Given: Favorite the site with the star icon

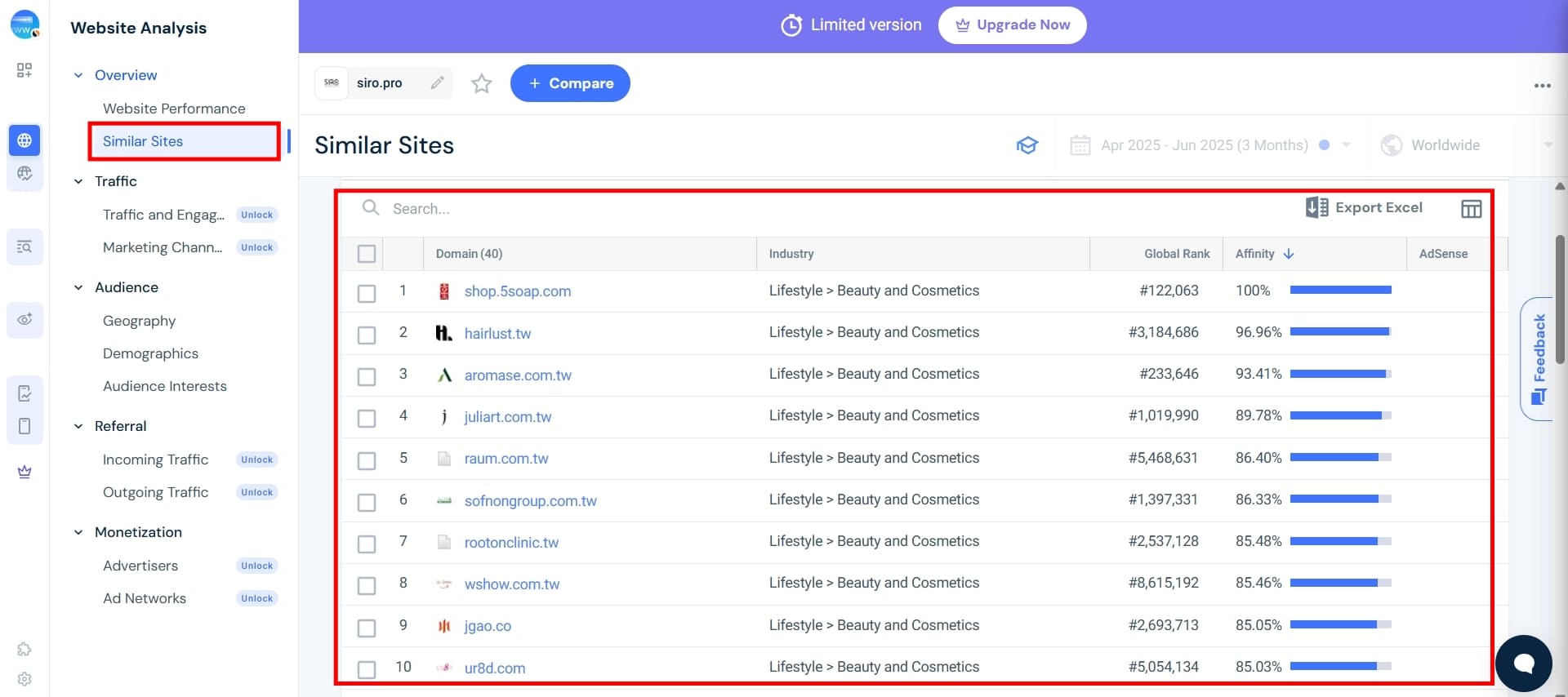Looking at the screenshot, I should click(482, 83).
